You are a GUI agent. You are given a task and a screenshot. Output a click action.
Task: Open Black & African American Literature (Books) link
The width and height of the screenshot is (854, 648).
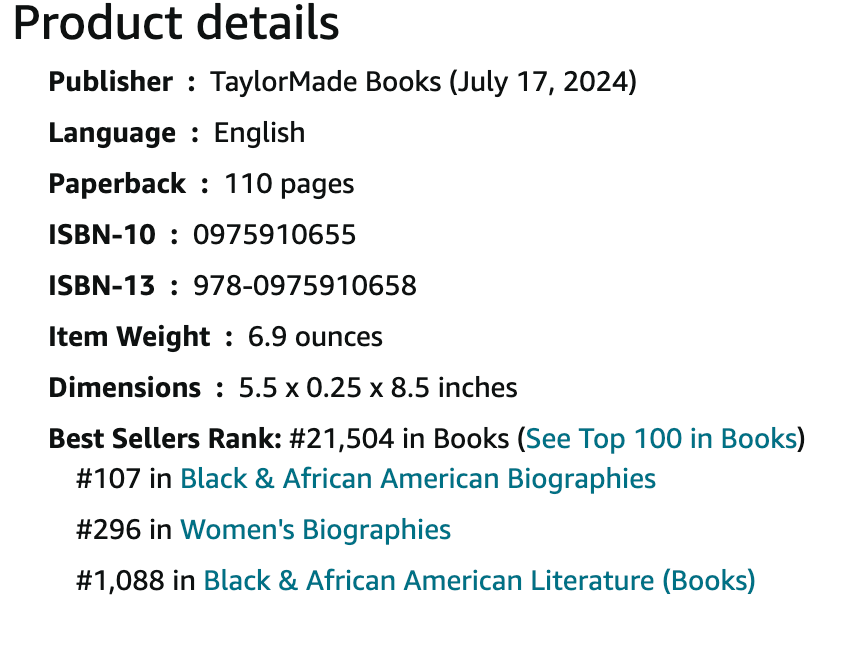pyautogui.click(x=479, y=580)
